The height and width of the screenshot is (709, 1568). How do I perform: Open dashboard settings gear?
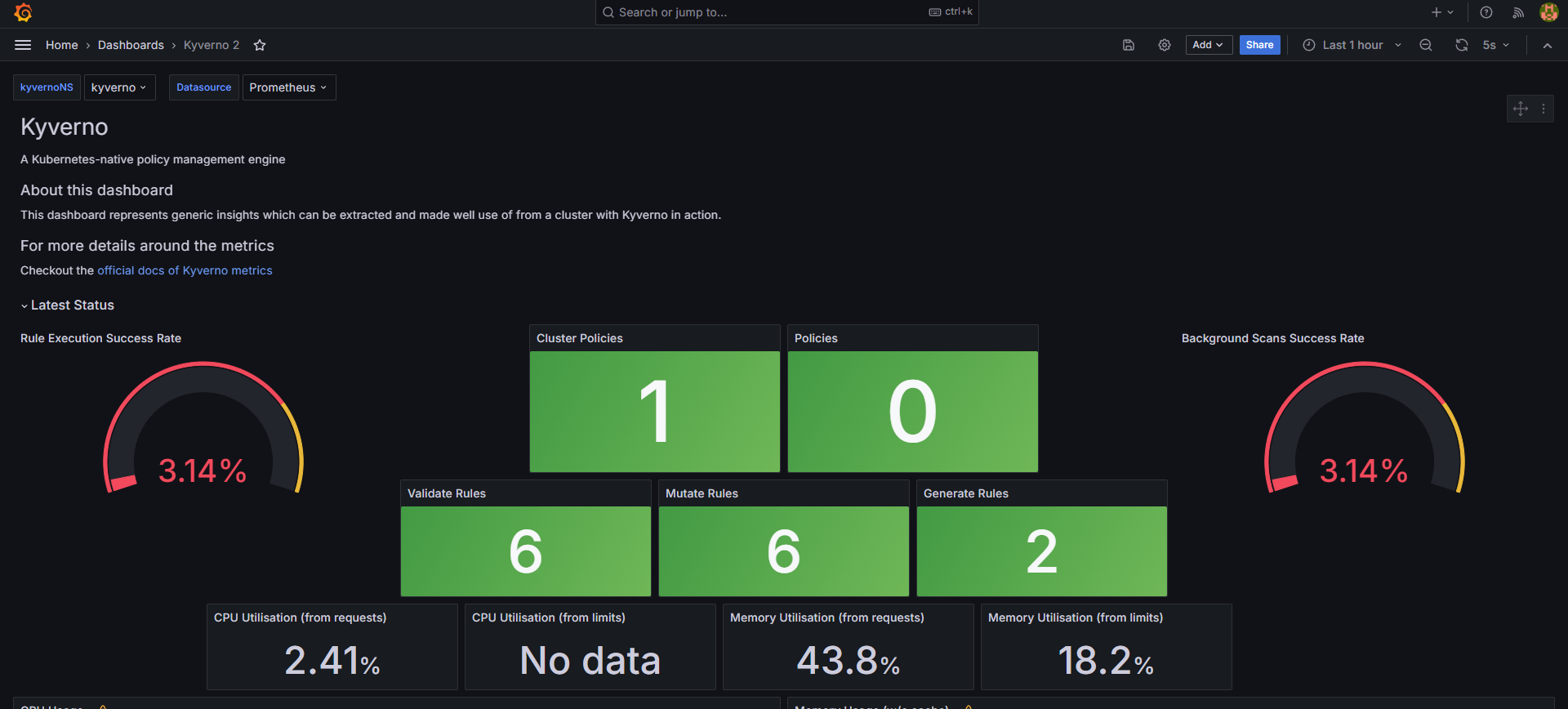coord(1165,45)
